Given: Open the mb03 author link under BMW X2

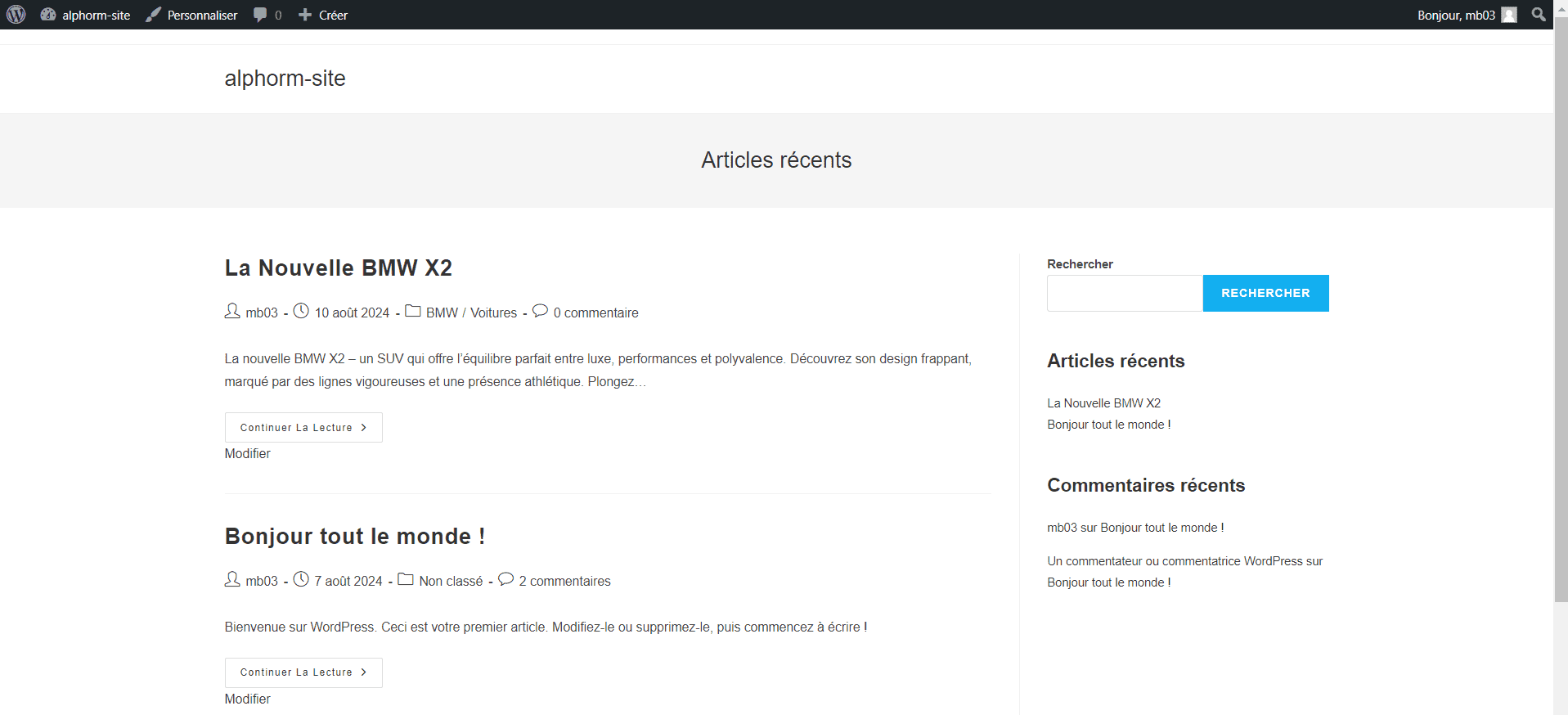Looking at the screenshot, I should [x=262, y=313].
